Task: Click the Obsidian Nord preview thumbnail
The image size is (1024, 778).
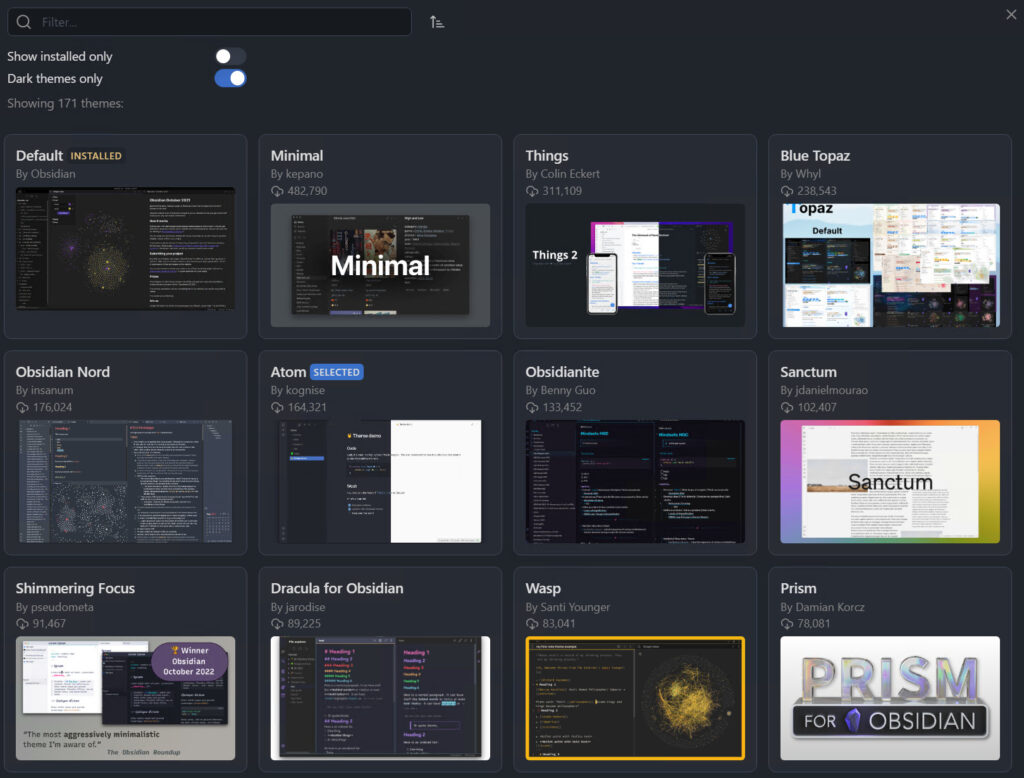Action: pos(125,481)
